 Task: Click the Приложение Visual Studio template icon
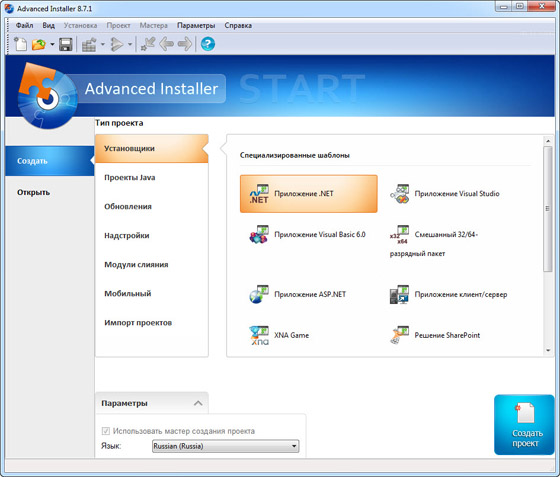point(399,194)
